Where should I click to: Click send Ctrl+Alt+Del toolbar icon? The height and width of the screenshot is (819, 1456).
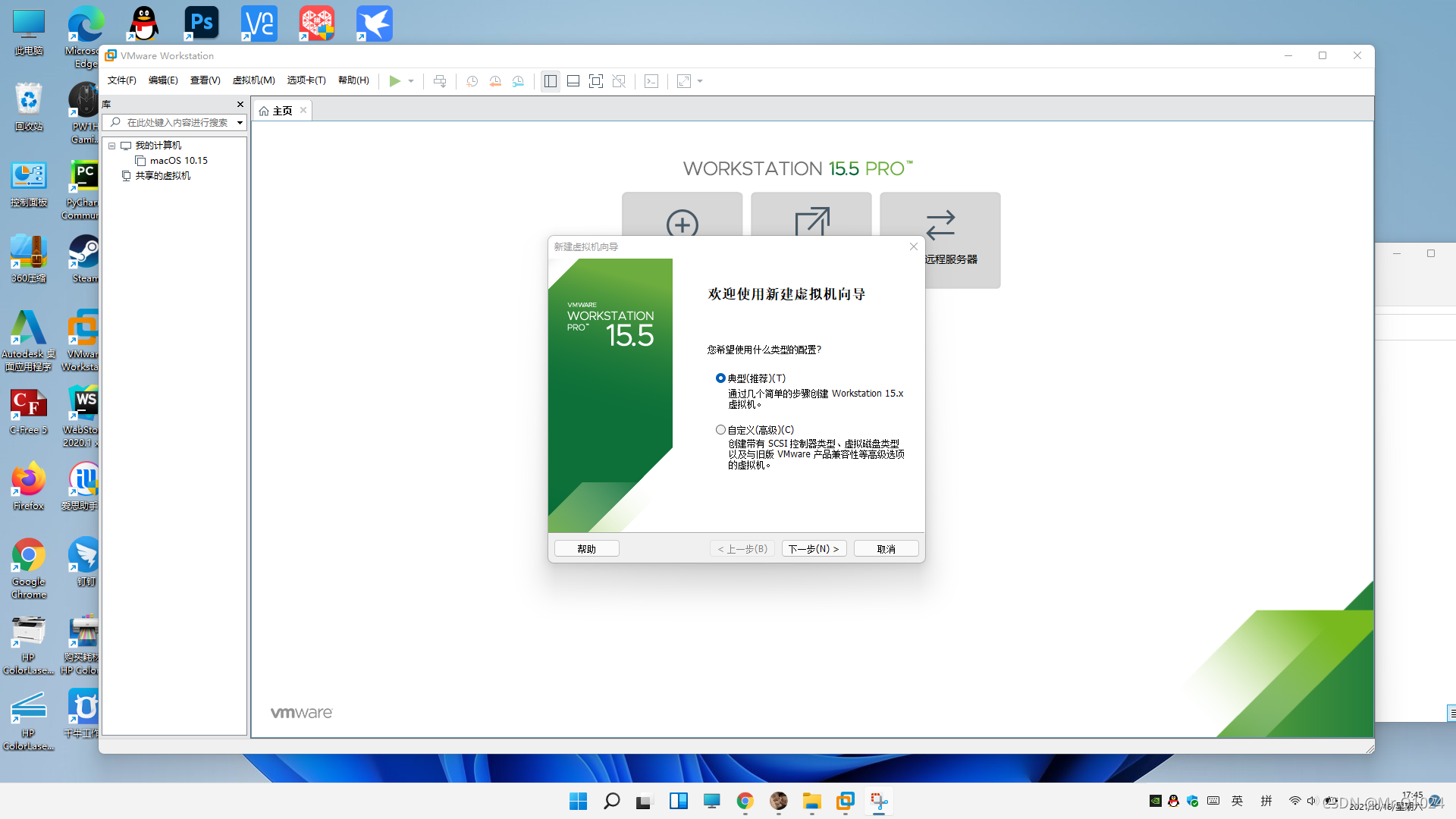tap(440, 81)
